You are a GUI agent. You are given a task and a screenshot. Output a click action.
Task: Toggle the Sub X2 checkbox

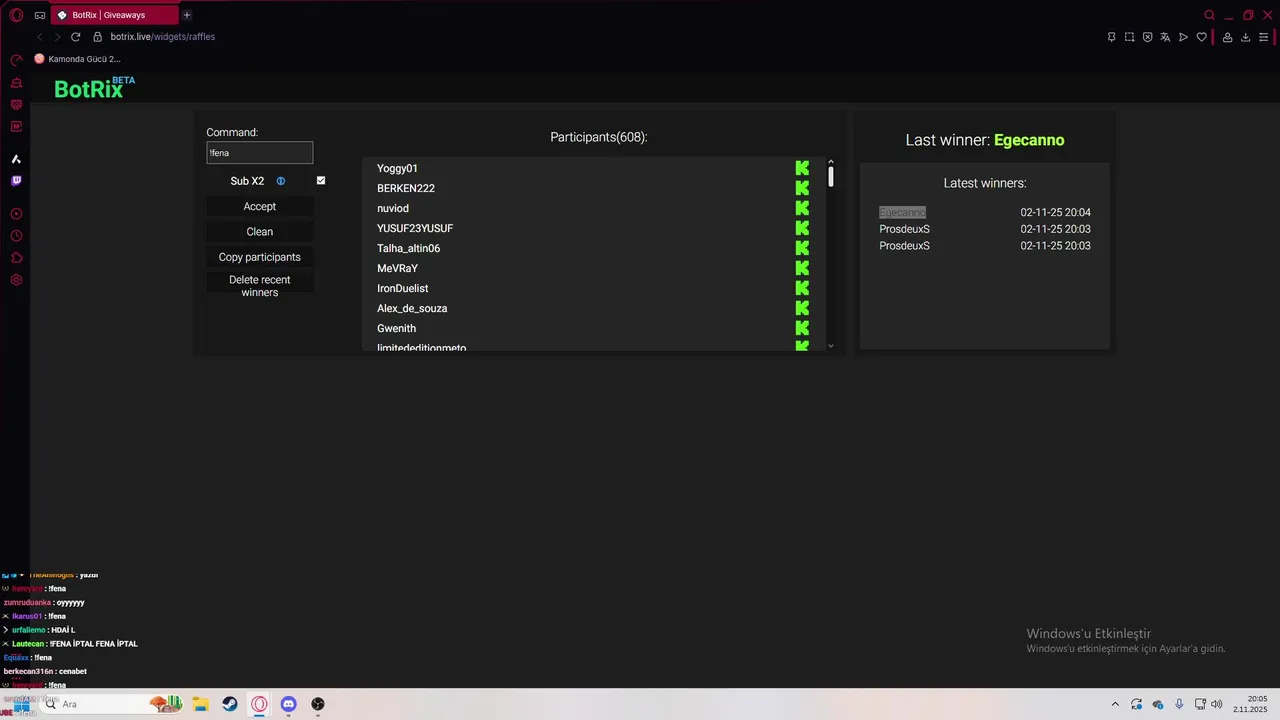click(x=321, y=181)
